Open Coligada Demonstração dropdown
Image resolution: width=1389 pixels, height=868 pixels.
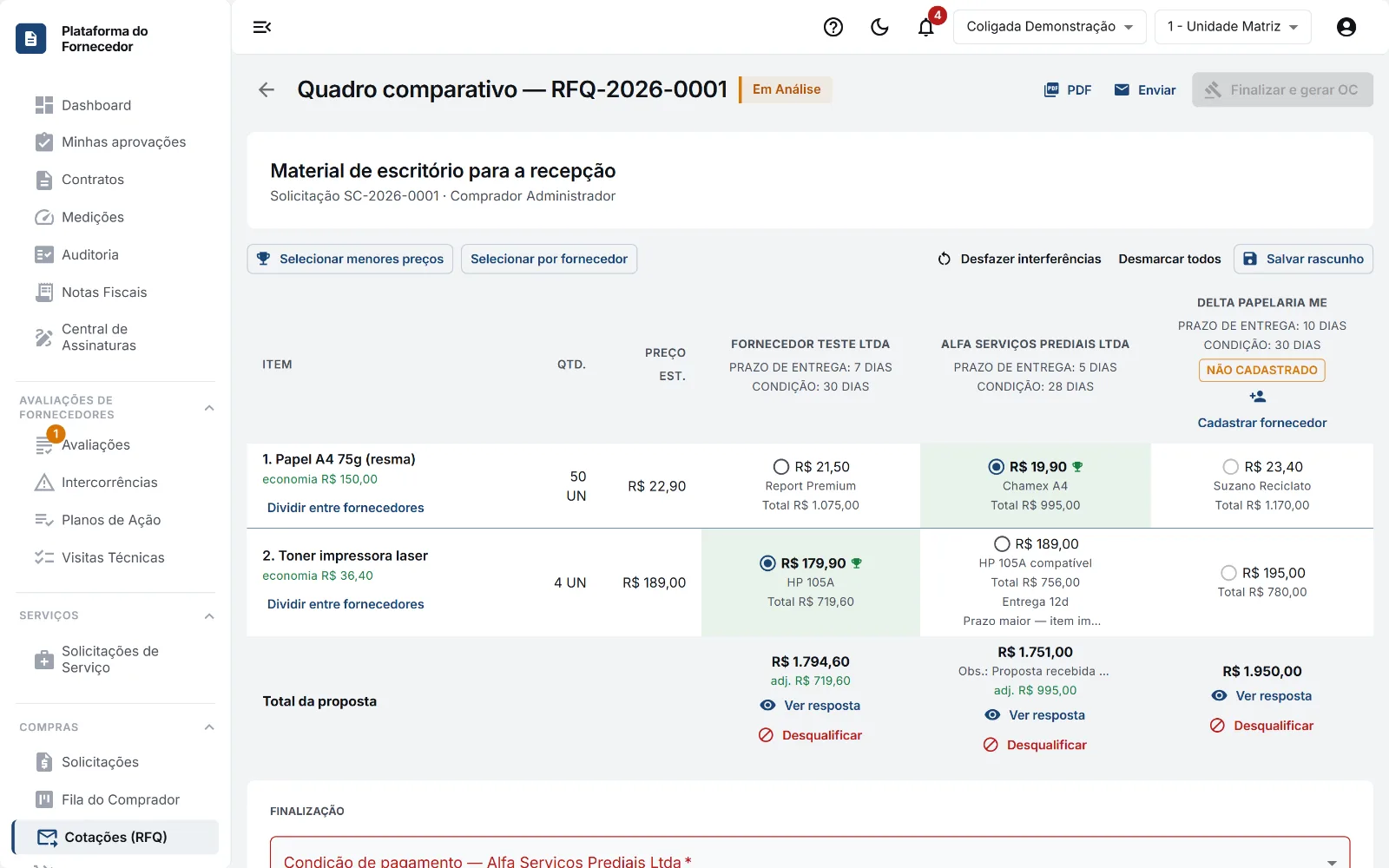1050,27
